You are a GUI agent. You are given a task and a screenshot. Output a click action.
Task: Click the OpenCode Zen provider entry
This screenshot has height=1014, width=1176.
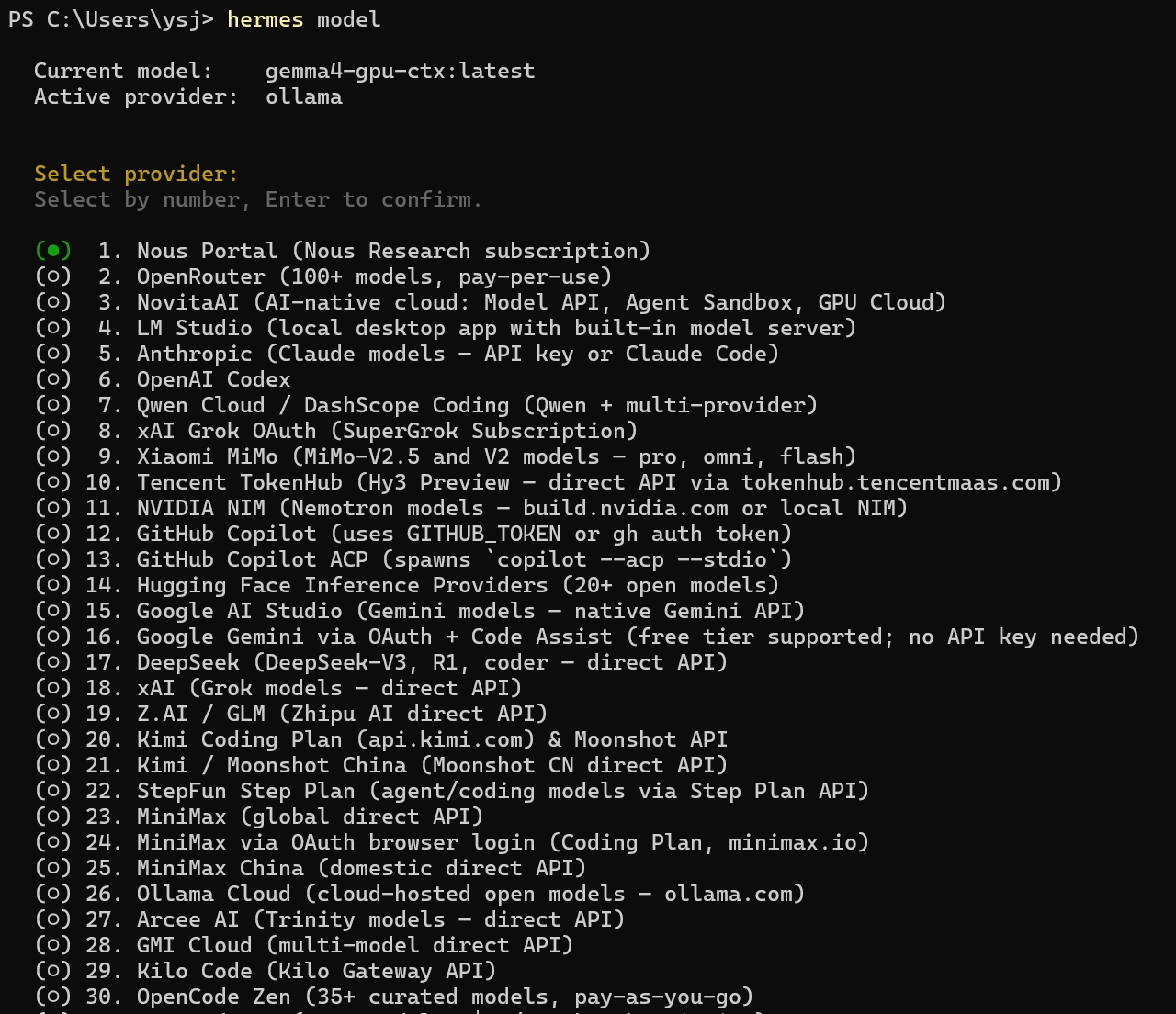[445, 997]
